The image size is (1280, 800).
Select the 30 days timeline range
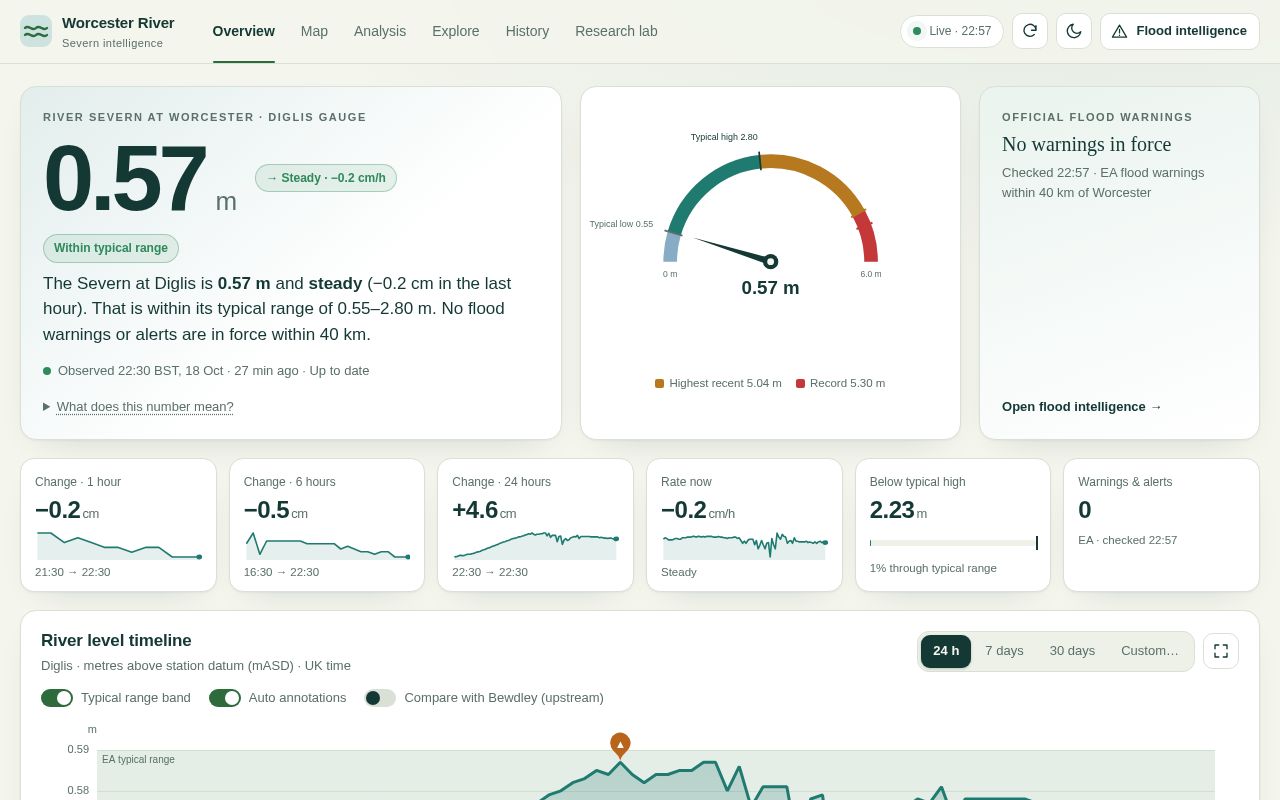tap(1072, 651)
